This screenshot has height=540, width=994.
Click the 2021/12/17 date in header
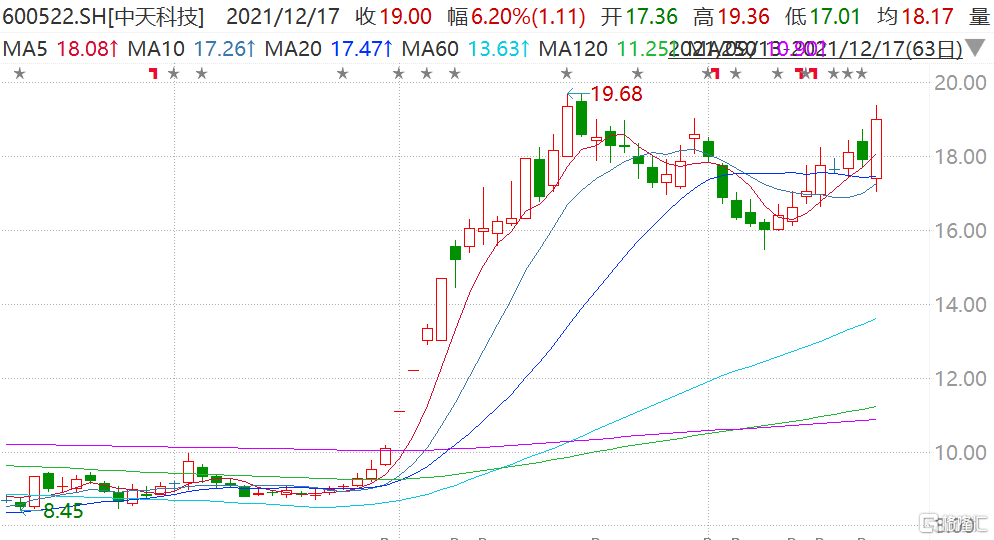pos(284,17)
